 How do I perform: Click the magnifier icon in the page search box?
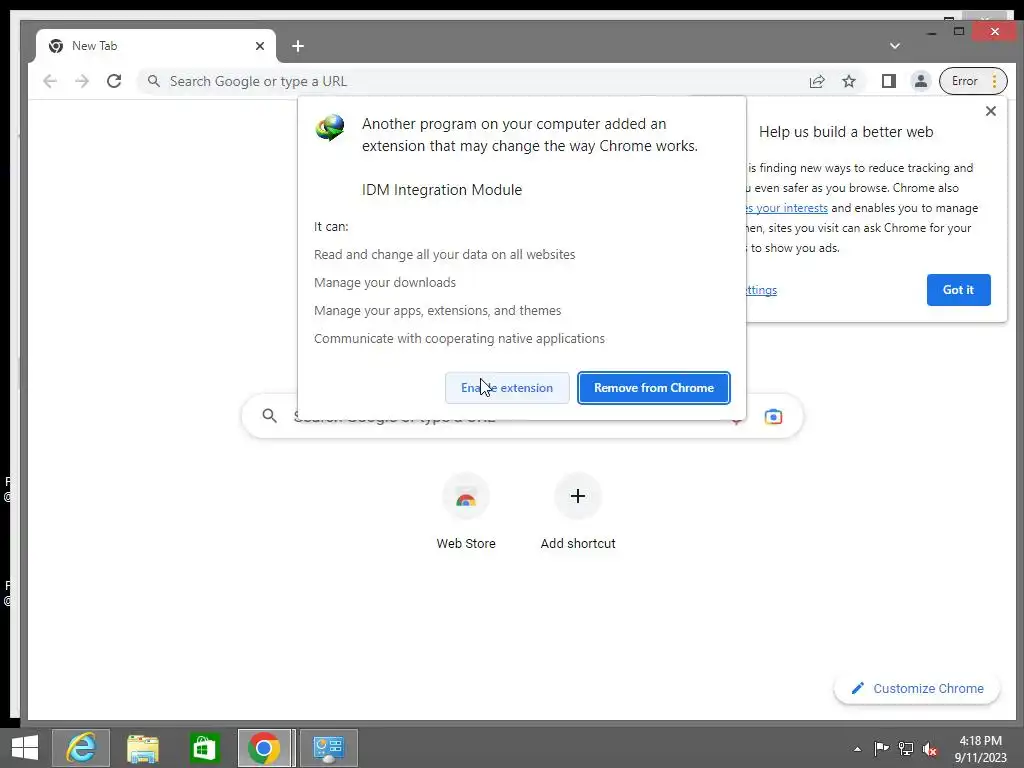(x=270, y=415)
